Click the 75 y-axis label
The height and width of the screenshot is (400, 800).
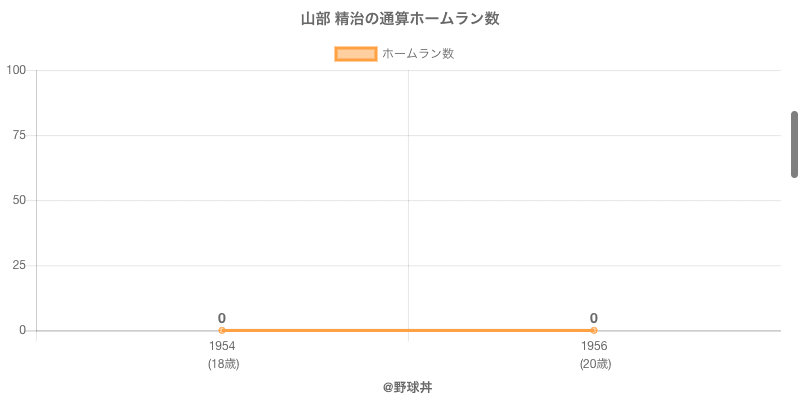tap(19, 135)
